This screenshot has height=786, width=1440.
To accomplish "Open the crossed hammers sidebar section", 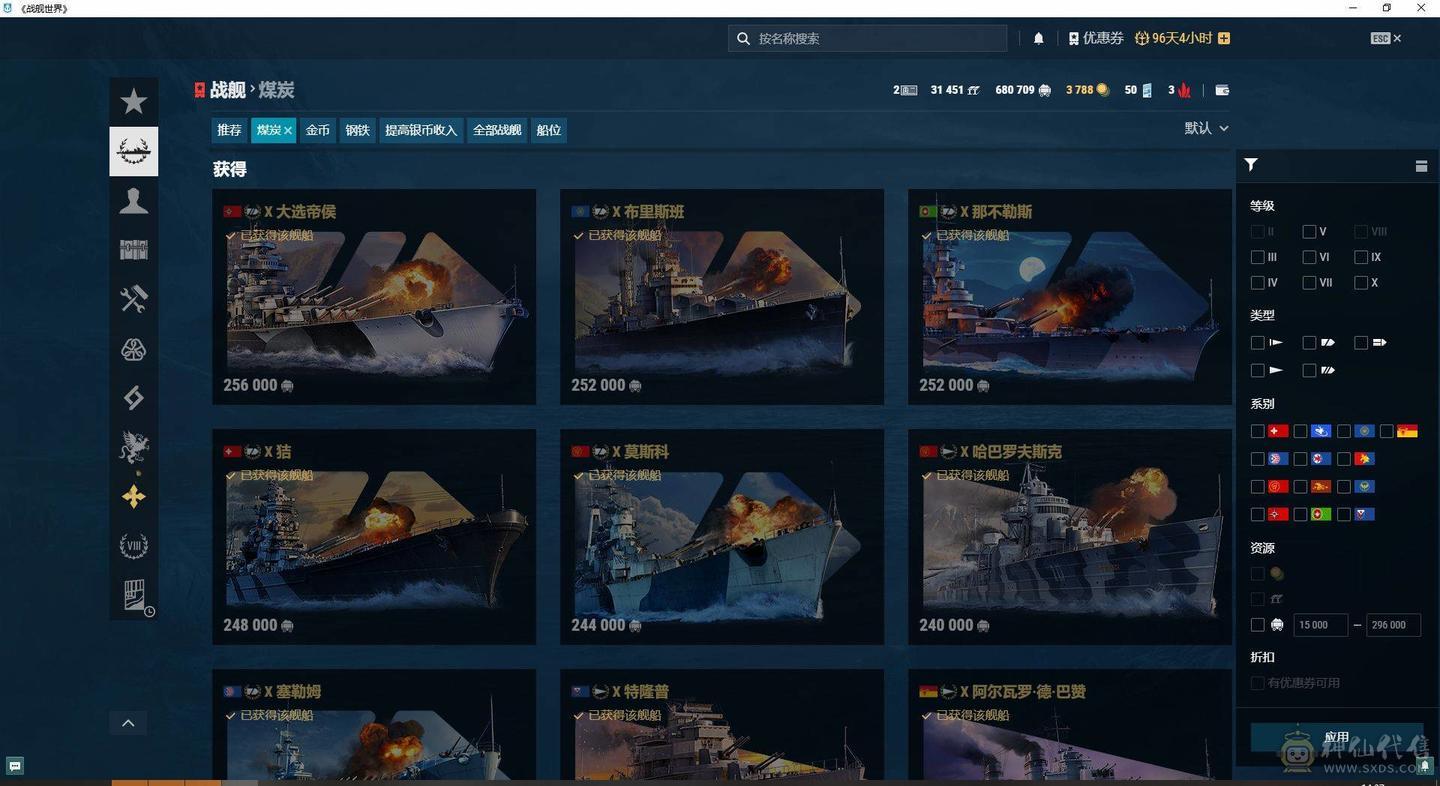I will pos(133,299).
